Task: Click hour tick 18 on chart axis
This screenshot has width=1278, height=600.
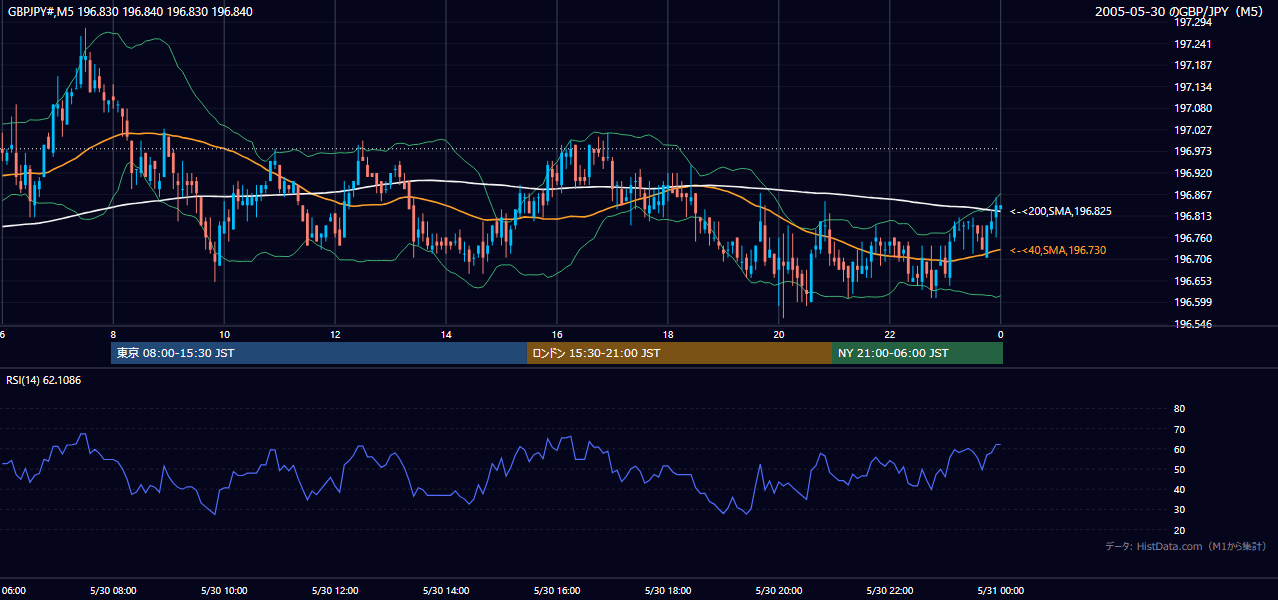Action: coord(668,334)
